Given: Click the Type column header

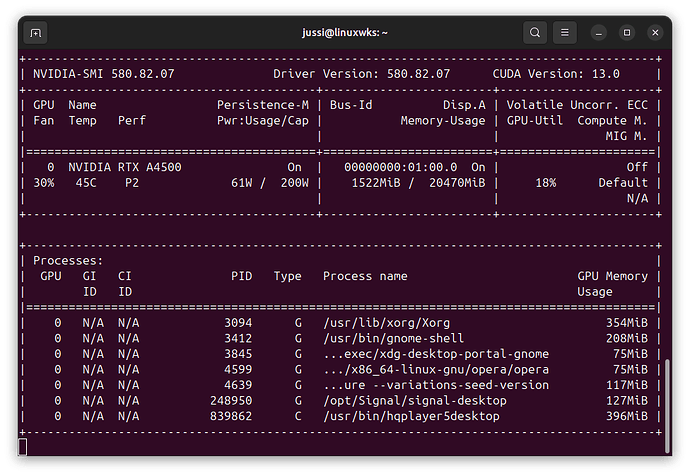Looking at the screenshot, I should (x=287, y=276).
